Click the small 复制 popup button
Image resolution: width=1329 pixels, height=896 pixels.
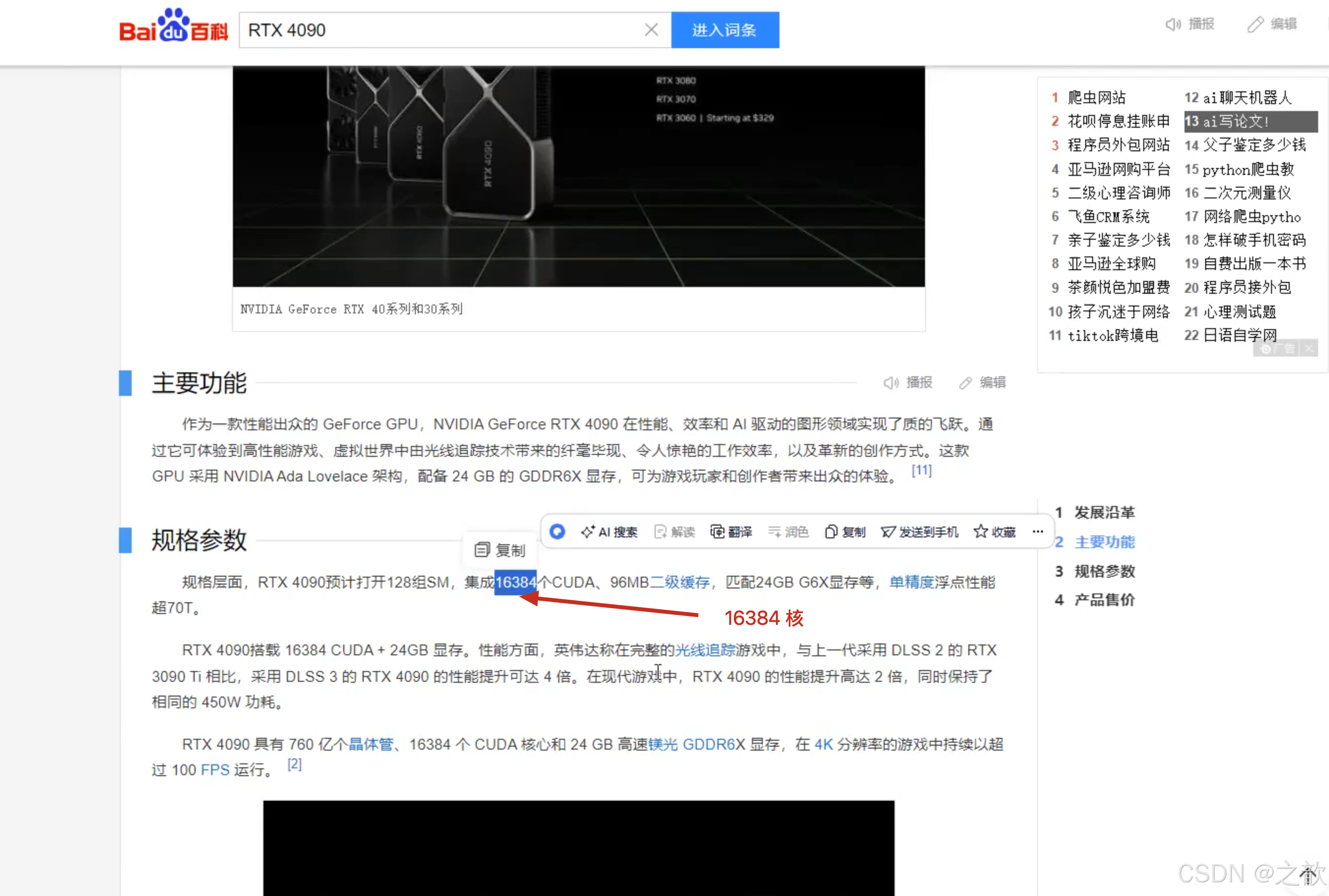[x=500, y=550]
